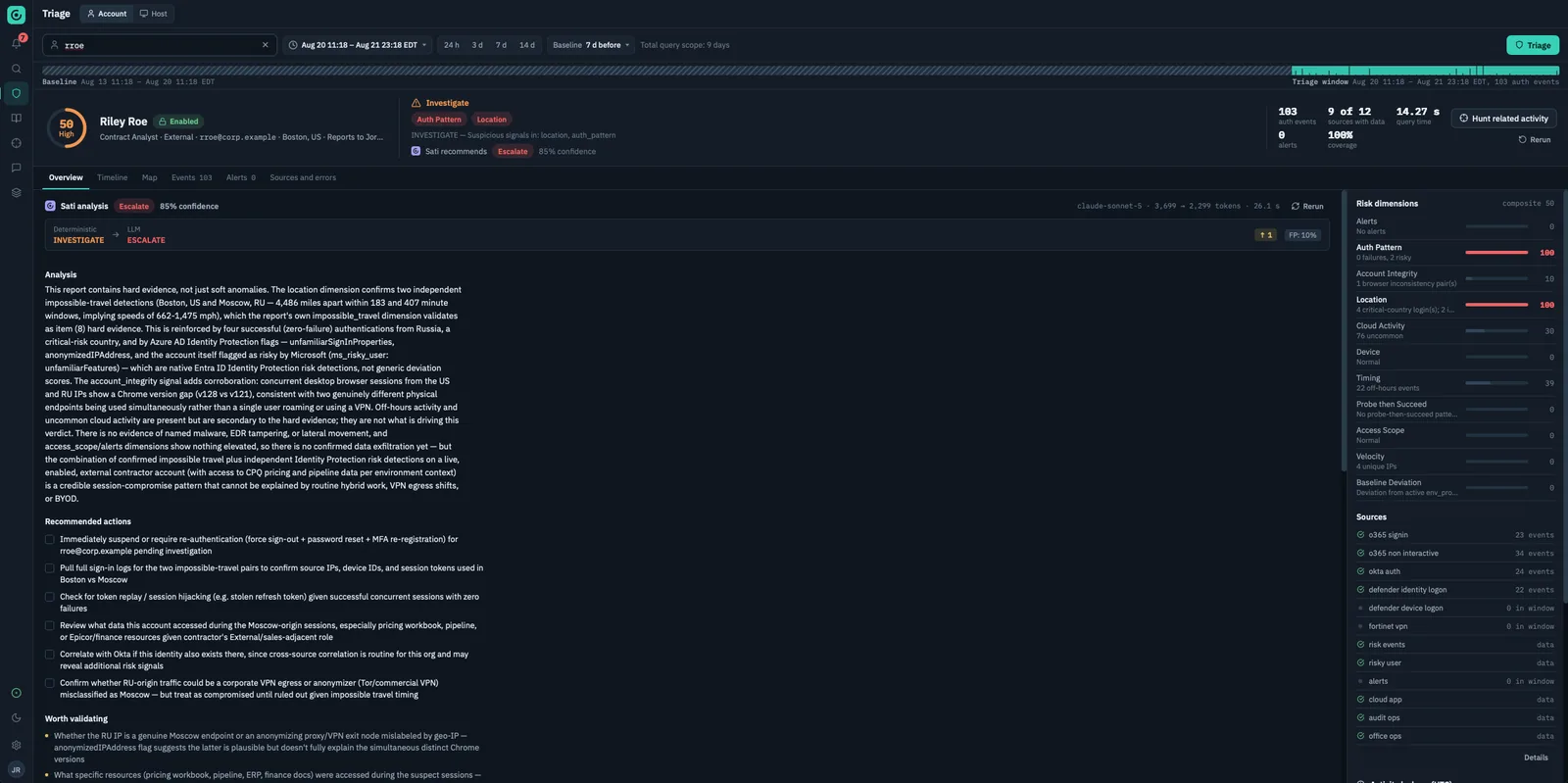The width and height of the screenshot is (1568, 783).
Task: Click Rerun under Hunt related activity
Action: click(1535, 140)
